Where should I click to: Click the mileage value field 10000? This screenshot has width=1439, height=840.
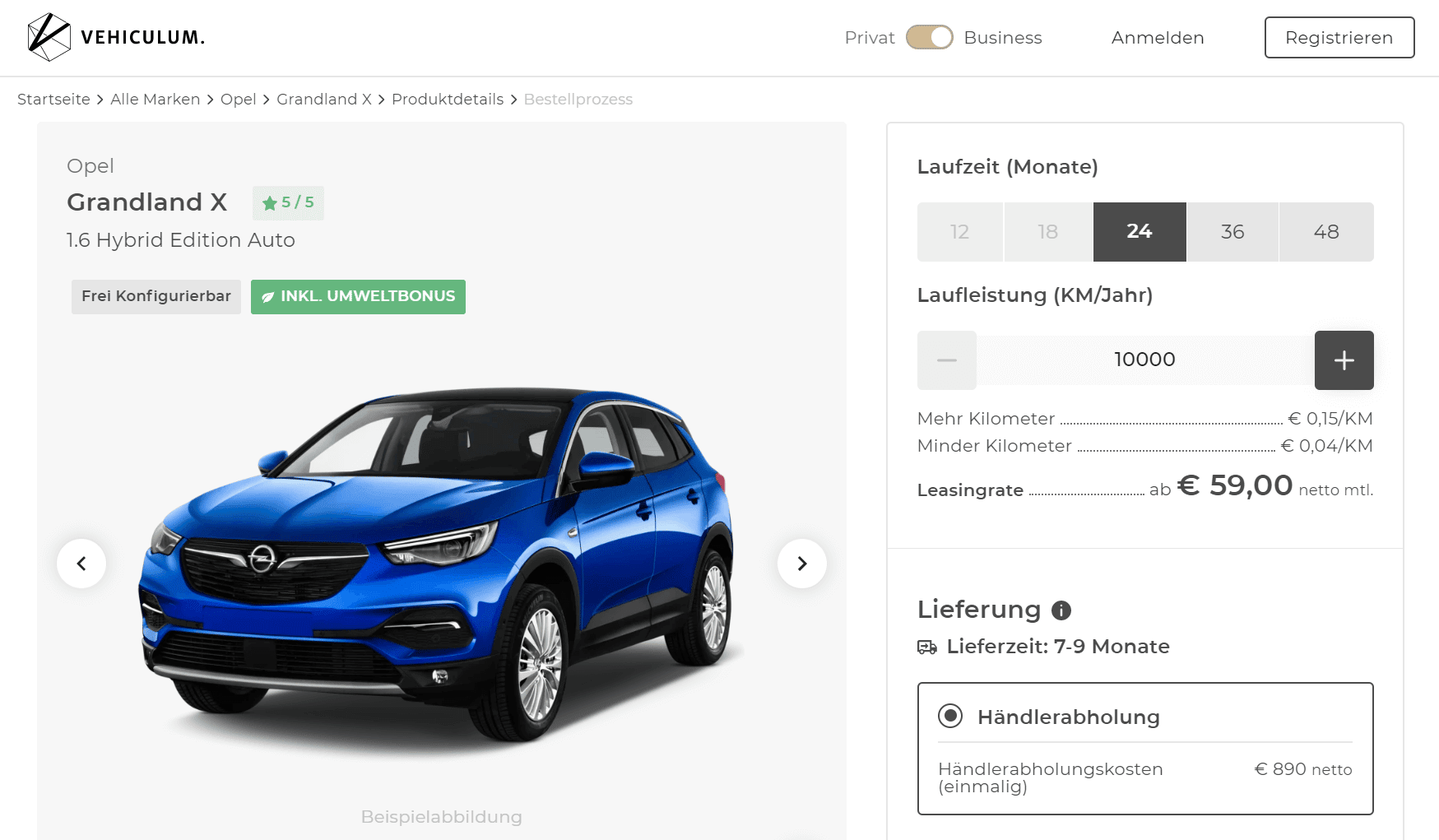(1145, 360)
